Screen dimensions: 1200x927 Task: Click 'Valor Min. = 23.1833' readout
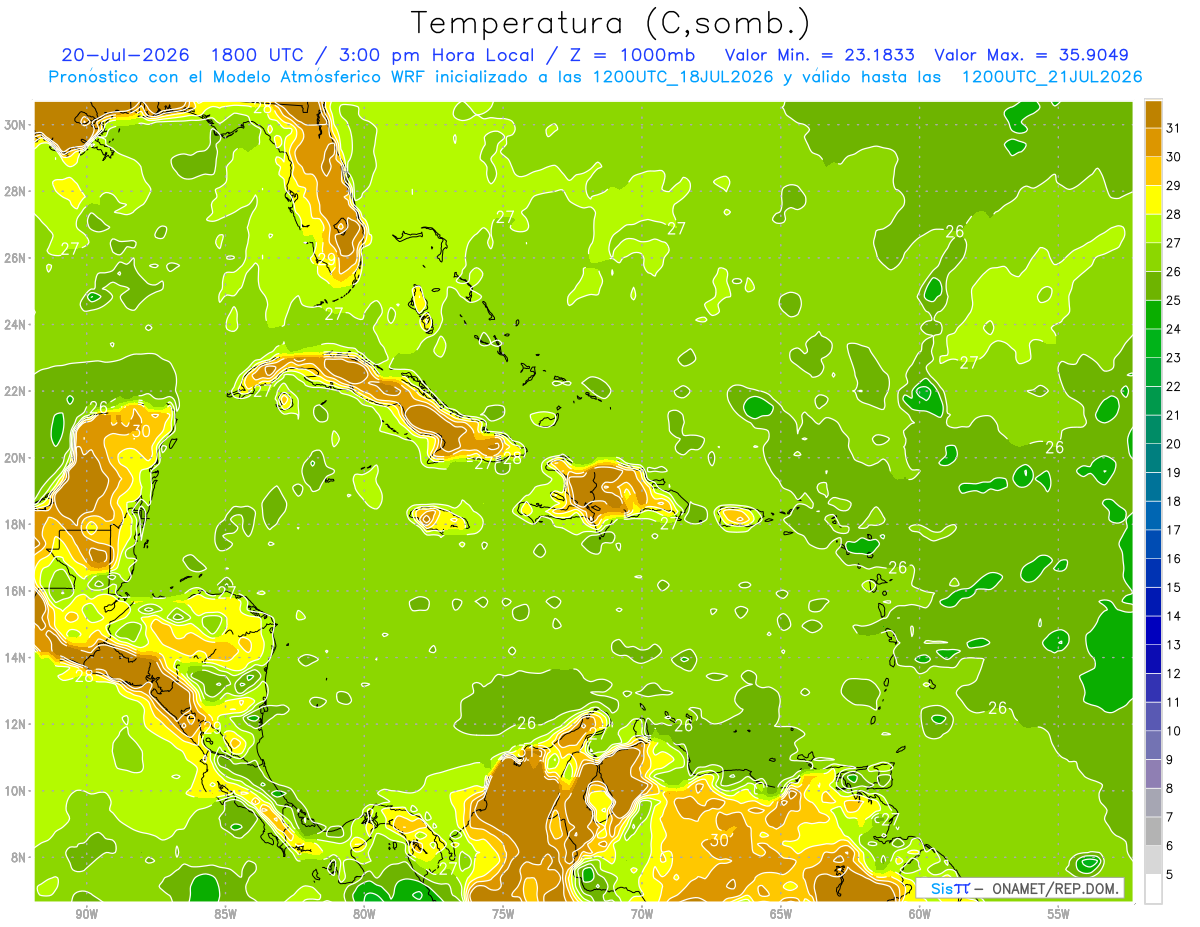[821, 55]
